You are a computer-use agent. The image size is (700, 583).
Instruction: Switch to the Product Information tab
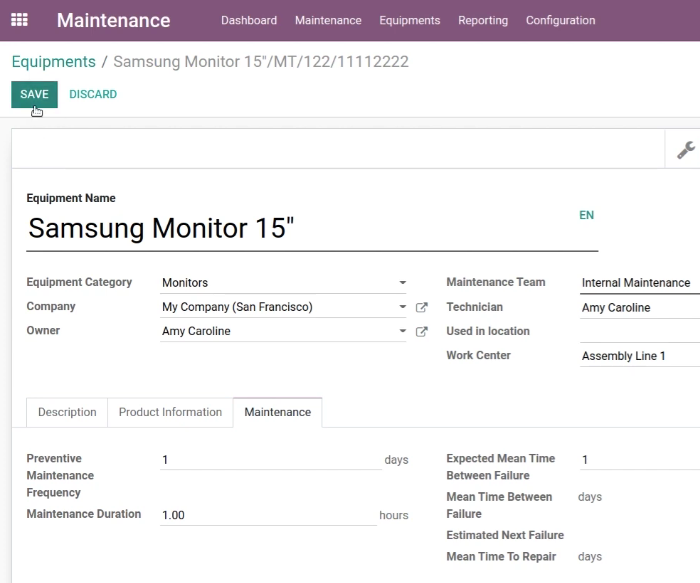(170, 412)
